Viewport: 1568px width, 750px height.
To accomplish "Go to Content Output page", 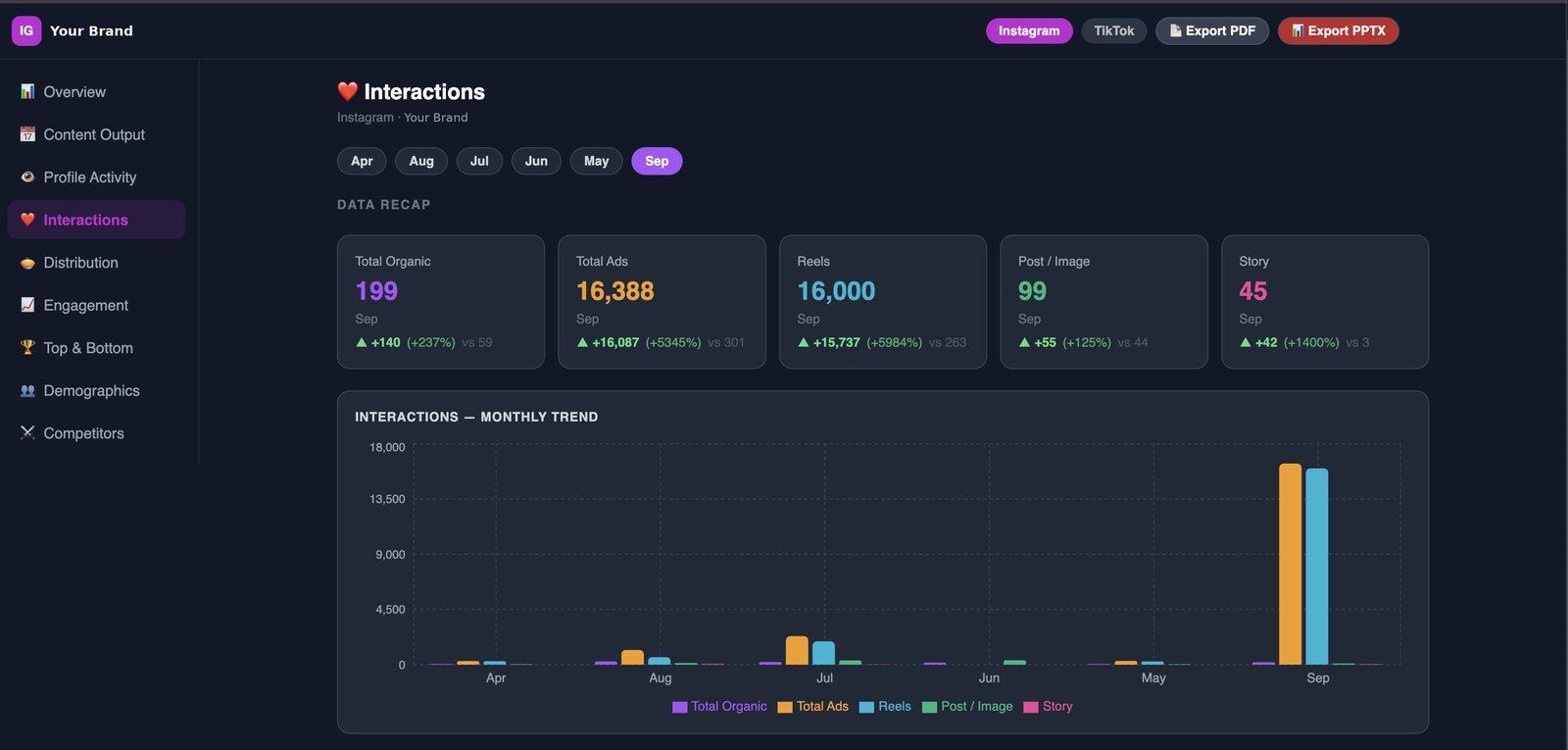I will click(x=96, y=134).
